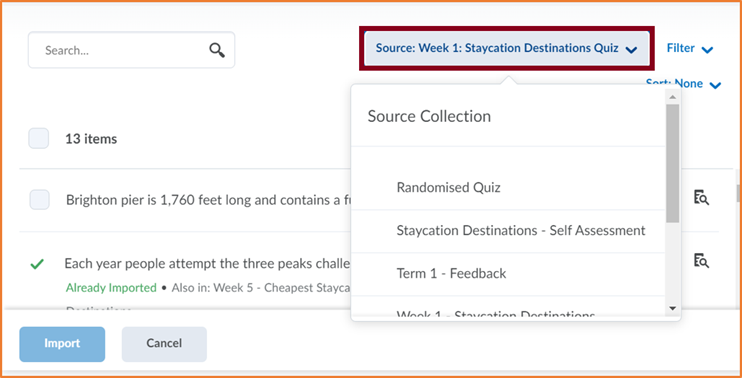Click the search magnifier icon
The width and height of the screenshot is (742, 378).
(217, 50)
